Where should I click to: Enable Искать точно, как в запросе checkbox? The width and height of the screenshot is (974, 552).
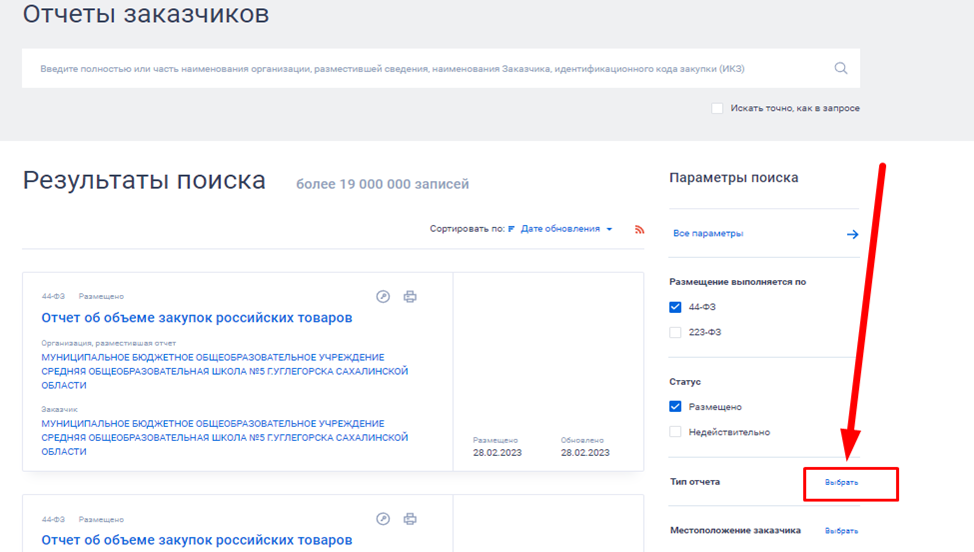pos(717,108)
